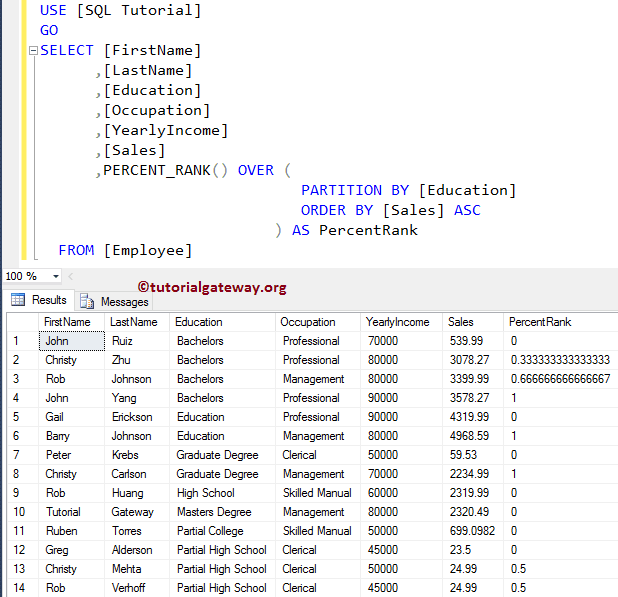Select the cell Greg in the FirstName column
The image size is (618, 597).
(71, 550)
